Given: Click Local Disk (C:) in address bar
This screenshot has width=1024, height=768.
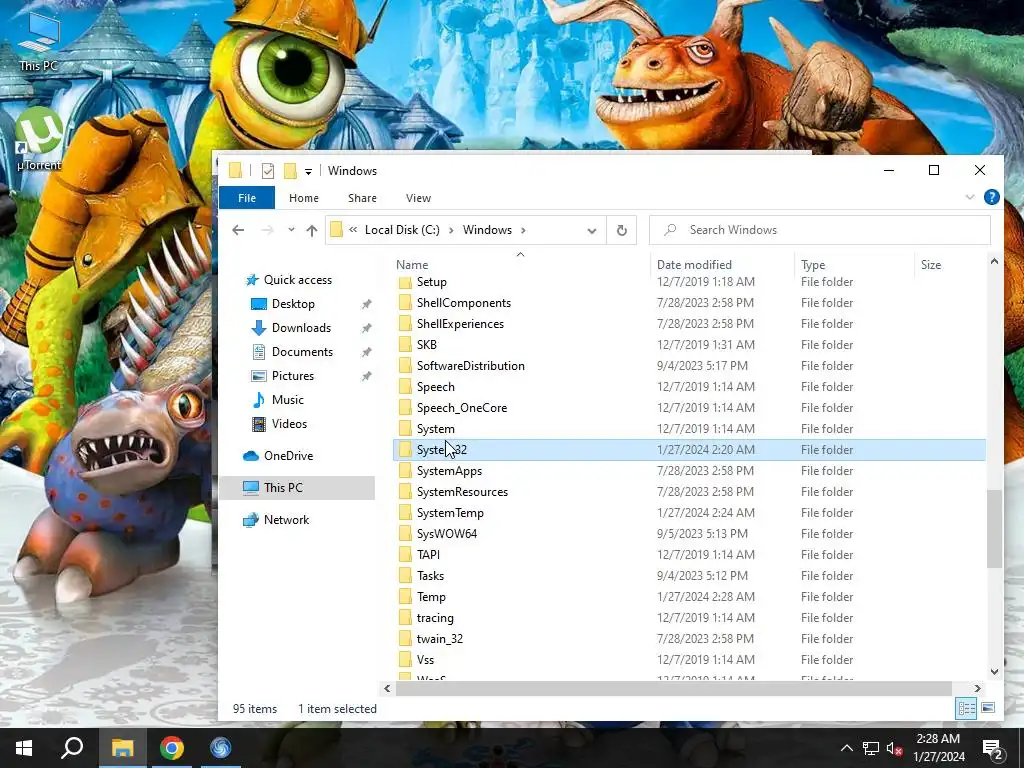Looking at the screenshot, I should coord(402,230).
